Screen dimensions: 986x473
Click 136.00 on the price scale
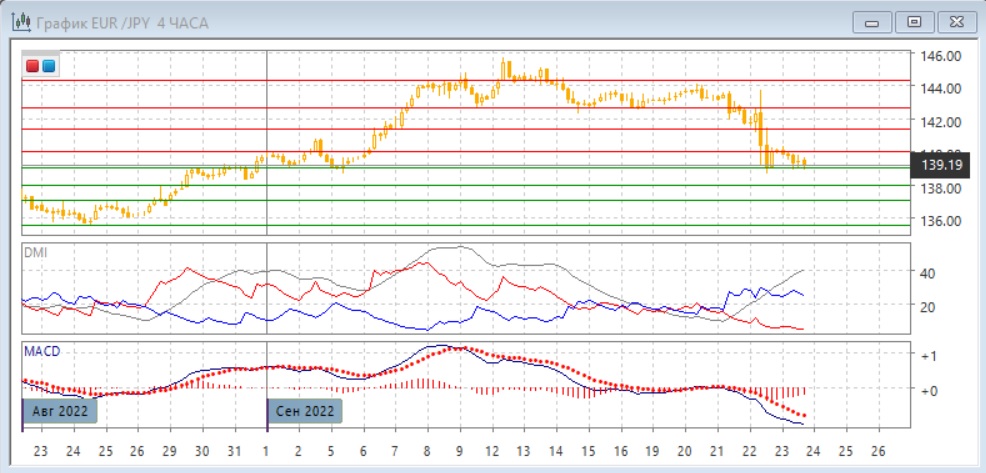(940, 221)
